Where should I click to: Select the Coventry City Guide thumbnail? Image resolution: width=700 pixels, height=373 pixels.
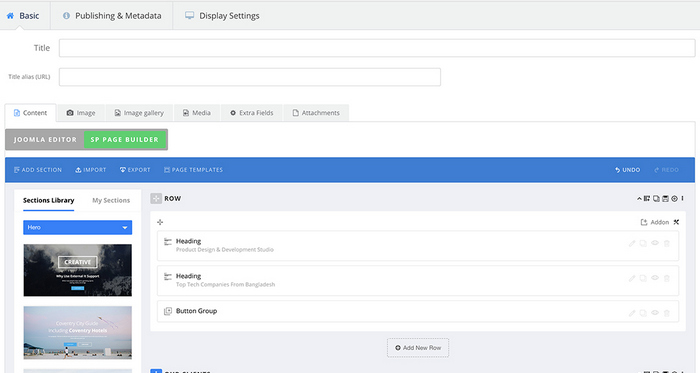[78, 332]
